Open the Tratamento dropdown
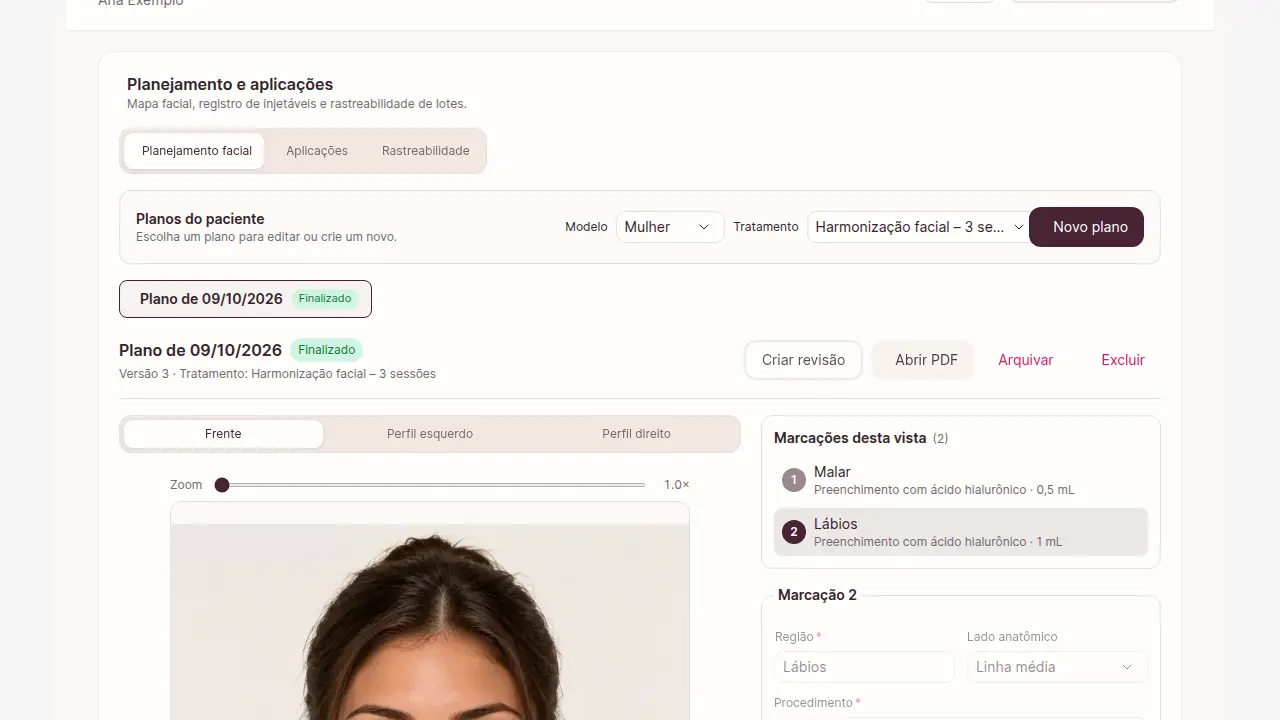Viewport: 1280px width, 720px height. [918, 227]
